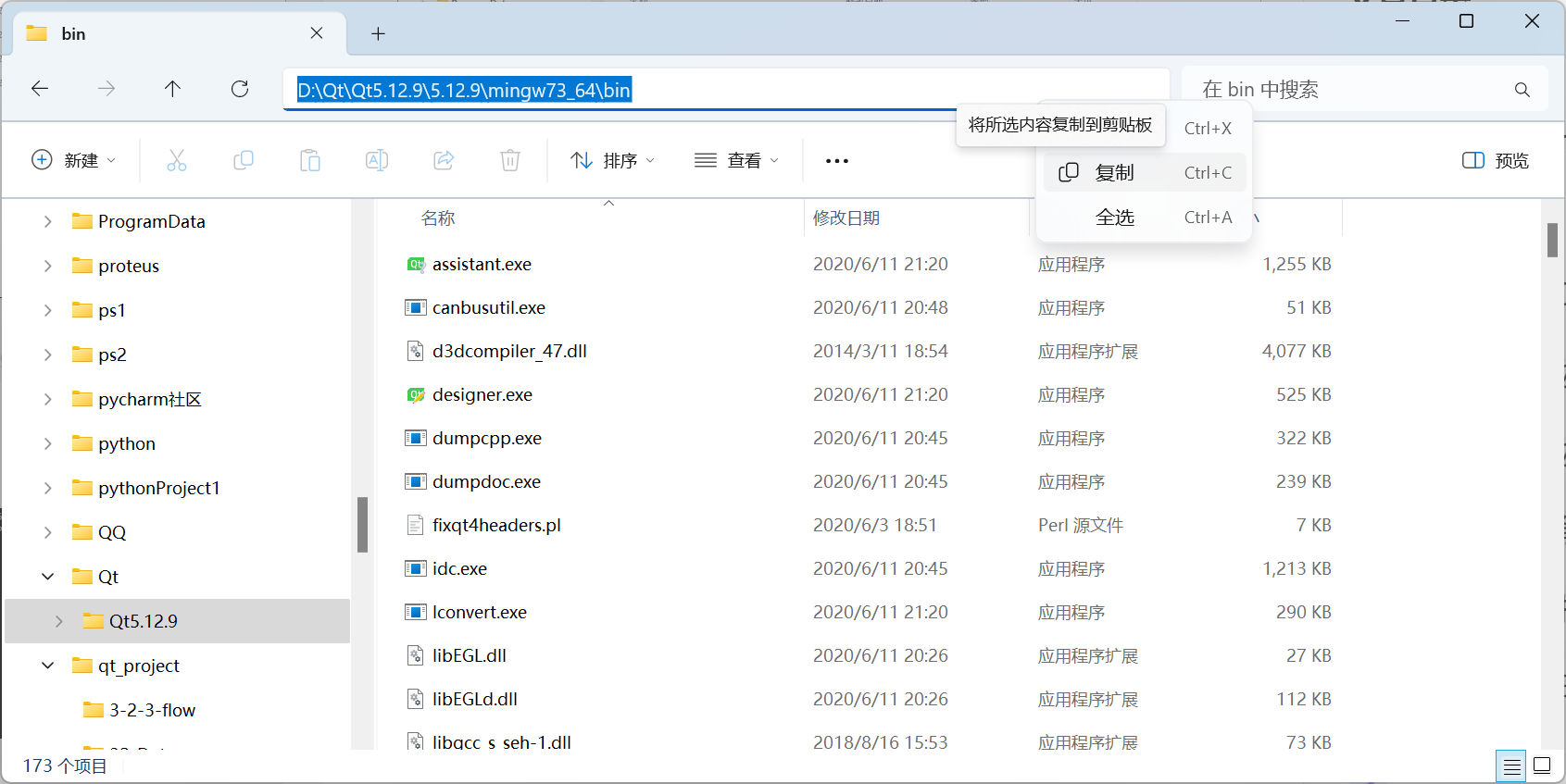Collapse the qt_project tree folder

[x=48, y=666]
